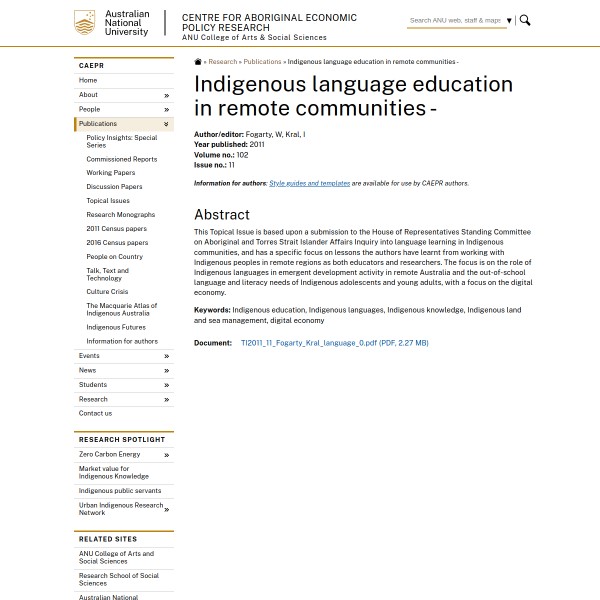Go to the sidebar Home link
Image resolution: width=600 pixels, height=600 pixels.
88,80
